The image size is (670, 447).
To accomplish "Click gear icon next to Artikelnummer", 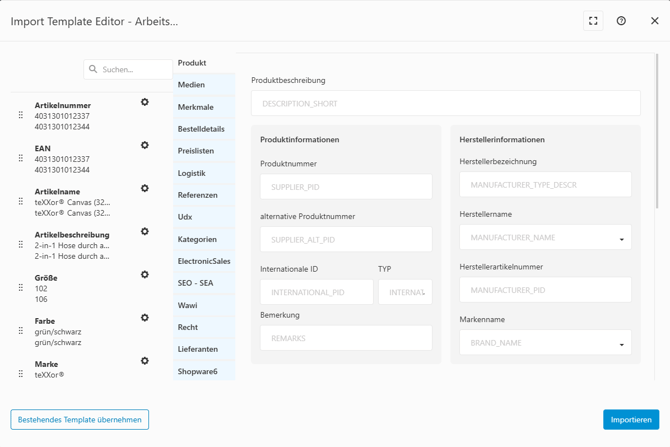I will (145, 102).
